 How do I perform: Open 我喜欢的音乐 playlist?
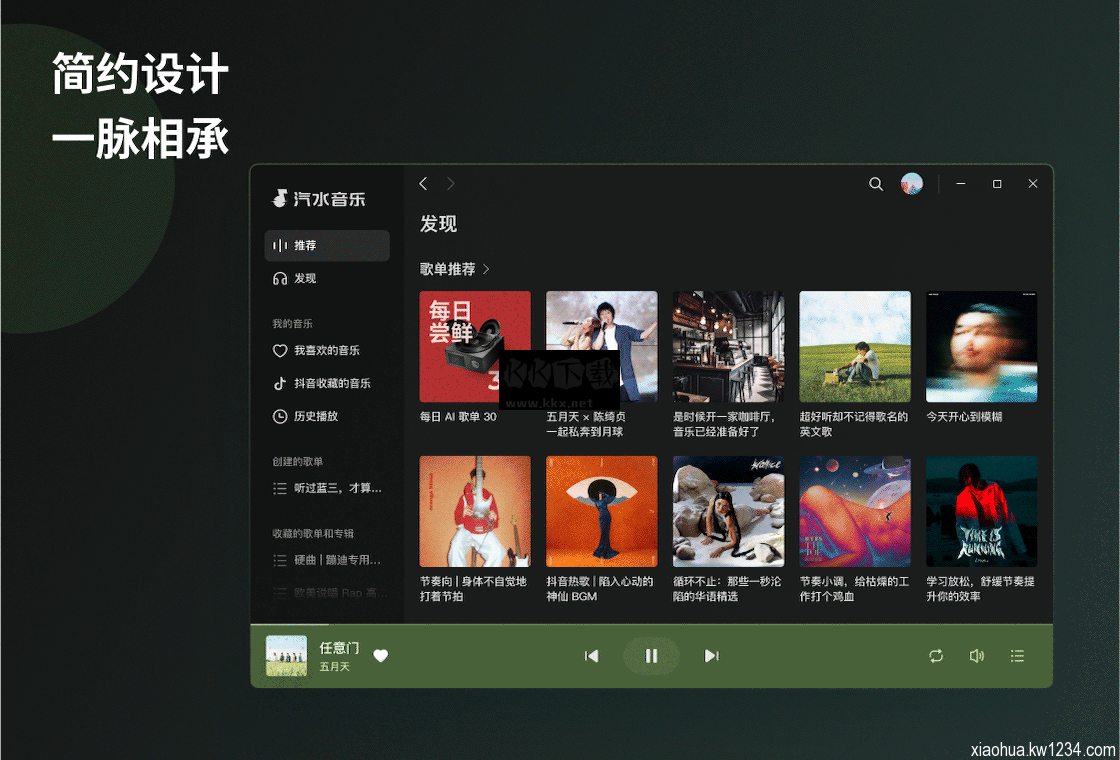click(327, 351)
